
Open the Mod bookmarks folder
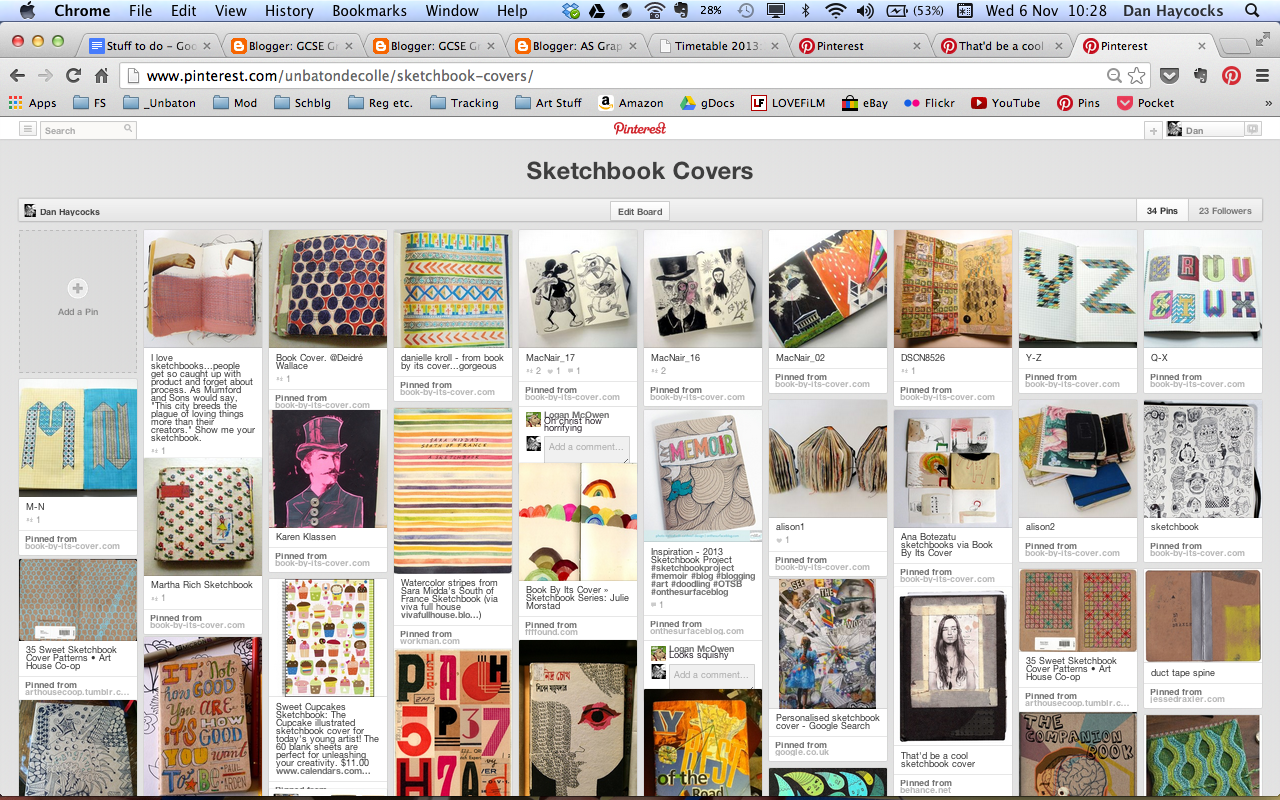[234, 103]
